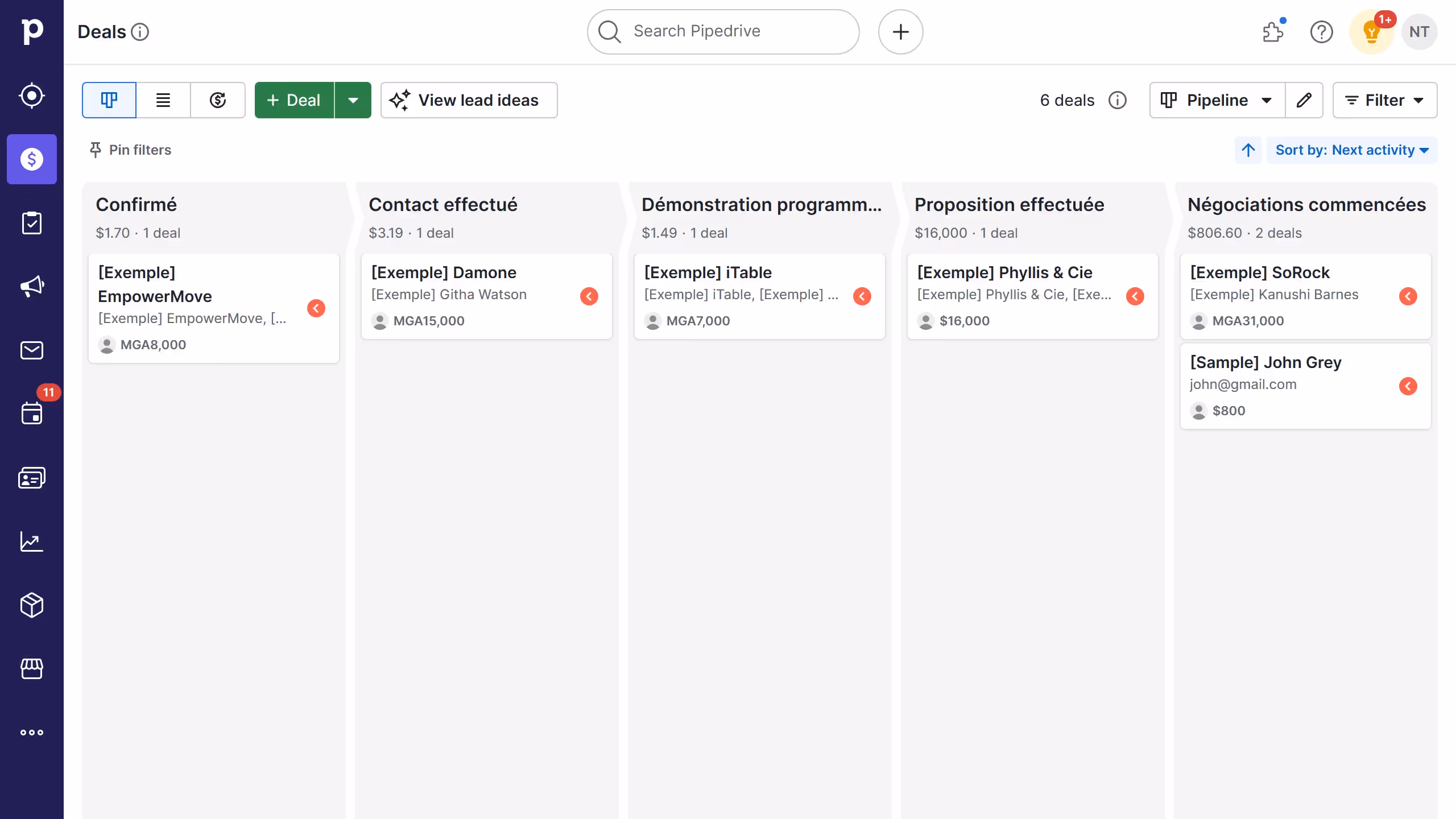Open the Contacts section in the sidebar
Viewport: 1456px width, 819px height.
coord(31,477)
